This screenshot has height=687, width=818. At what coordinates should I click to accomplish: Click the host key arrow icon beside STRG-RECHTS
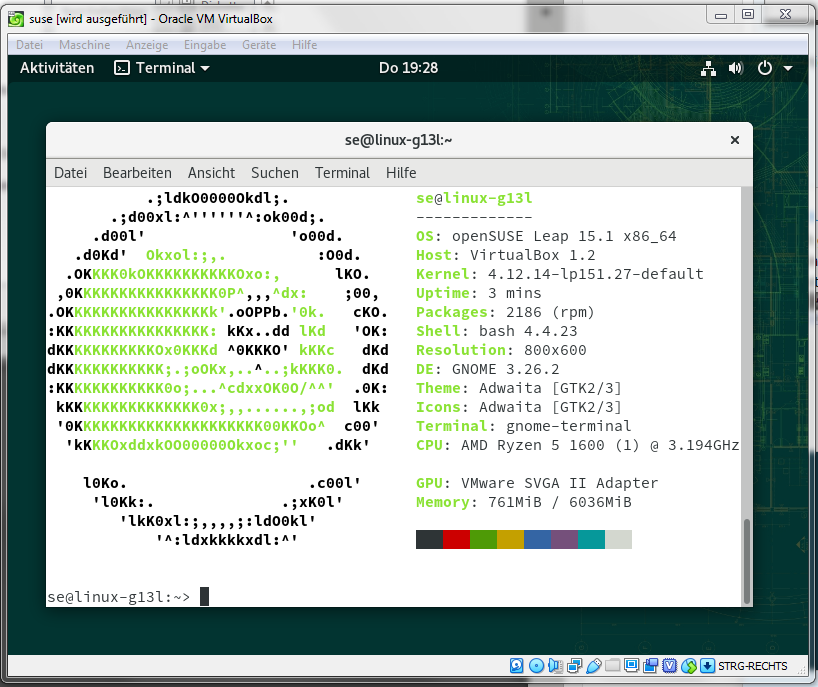click(707, 666)
